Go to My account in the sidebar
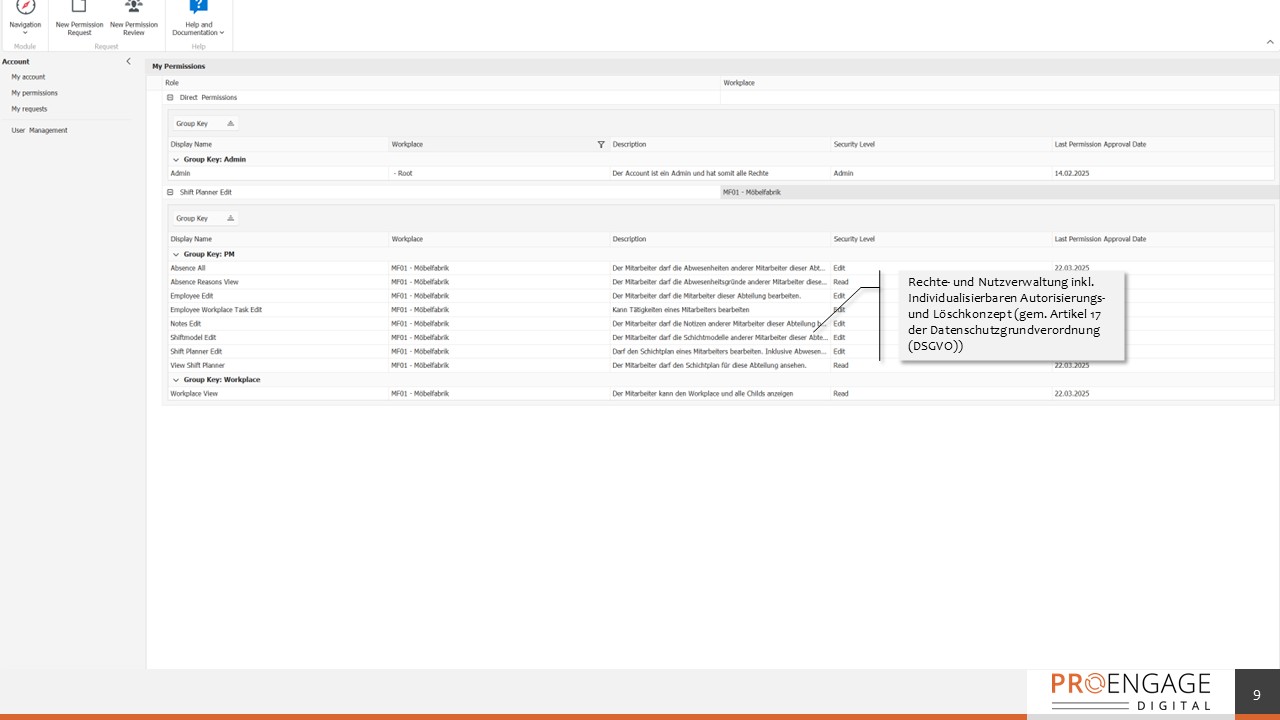This screenshot has width=1280, height=720. coord(28,77)
